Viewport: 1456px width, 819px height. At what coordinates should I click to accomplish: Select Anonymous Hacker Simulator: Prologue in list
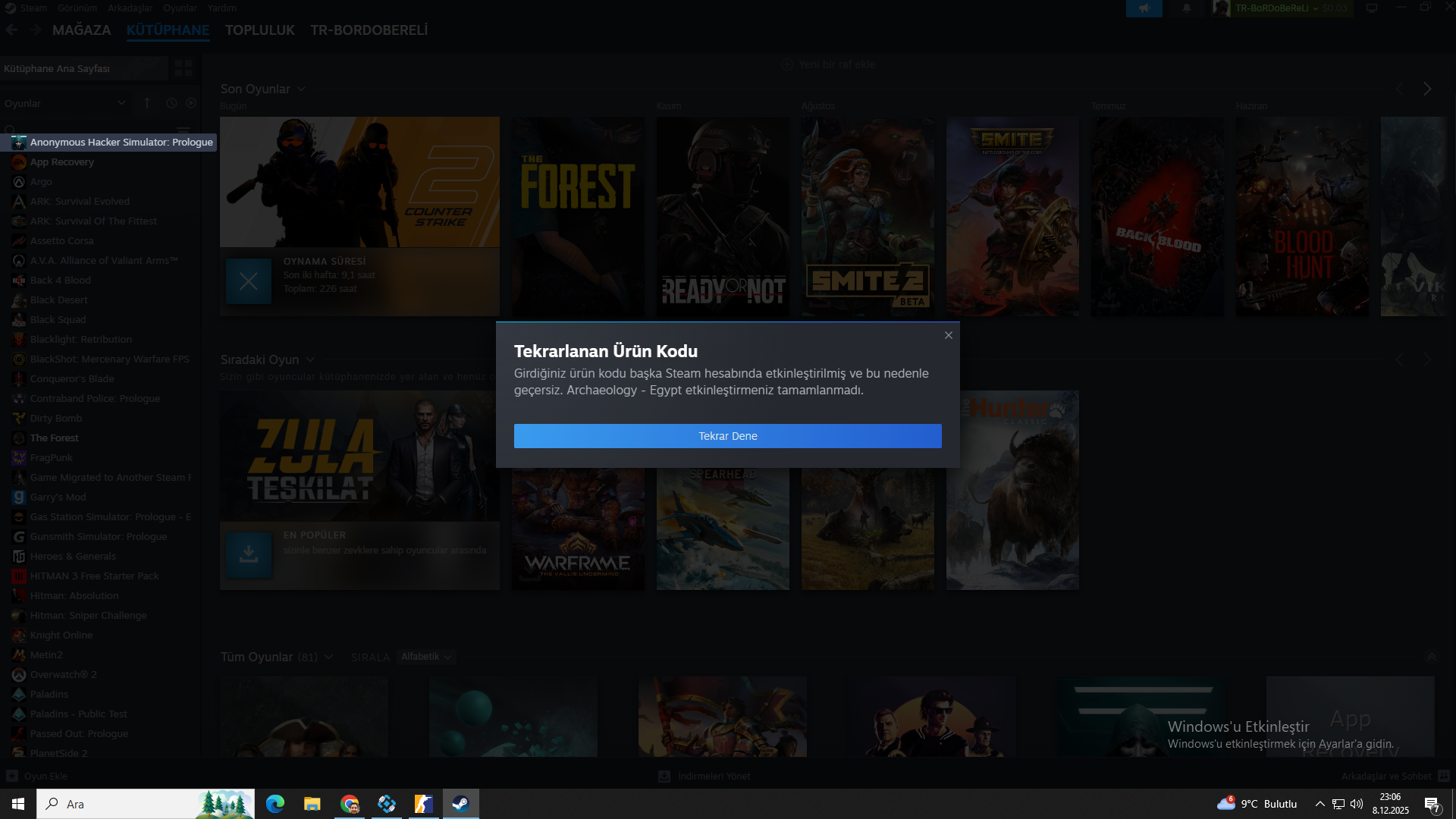pos(108,142)
